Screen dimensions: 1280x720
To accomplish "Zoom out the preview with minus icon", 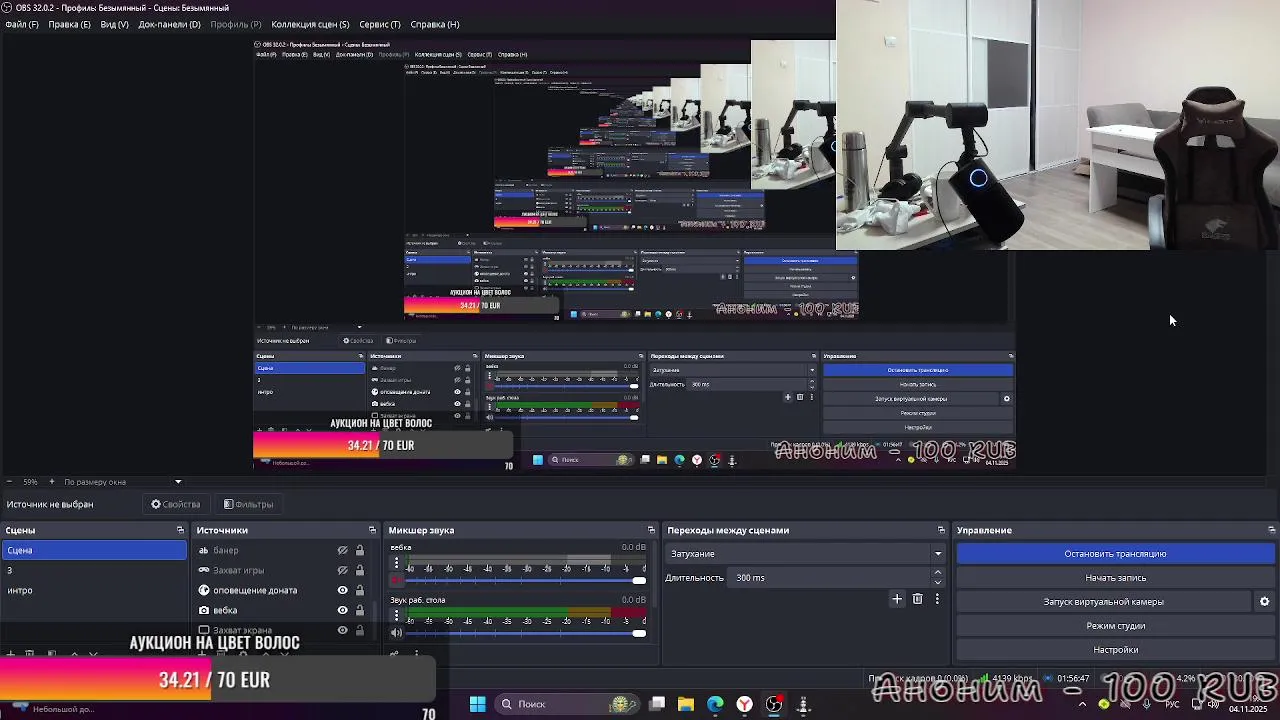I will coord(9,482).
